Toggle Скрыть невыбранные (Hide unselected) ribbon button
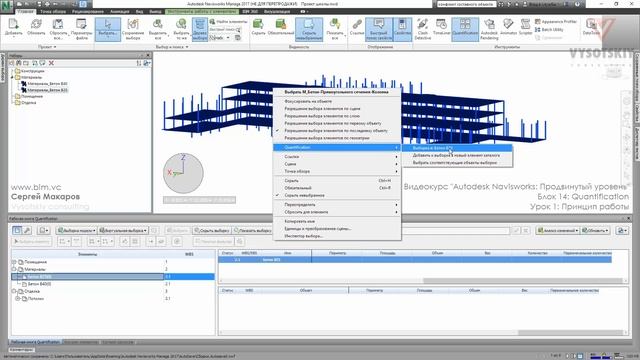The width and height of the screenshot is (640, 360). coord(309,29)
